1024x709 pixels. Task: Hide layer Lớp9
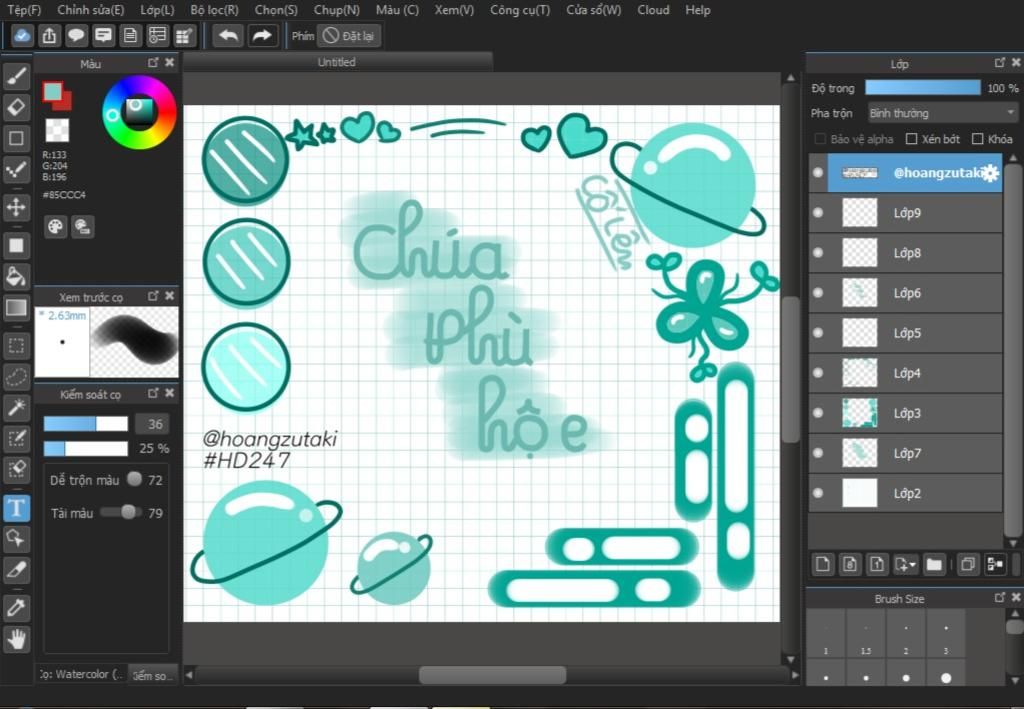818,212
